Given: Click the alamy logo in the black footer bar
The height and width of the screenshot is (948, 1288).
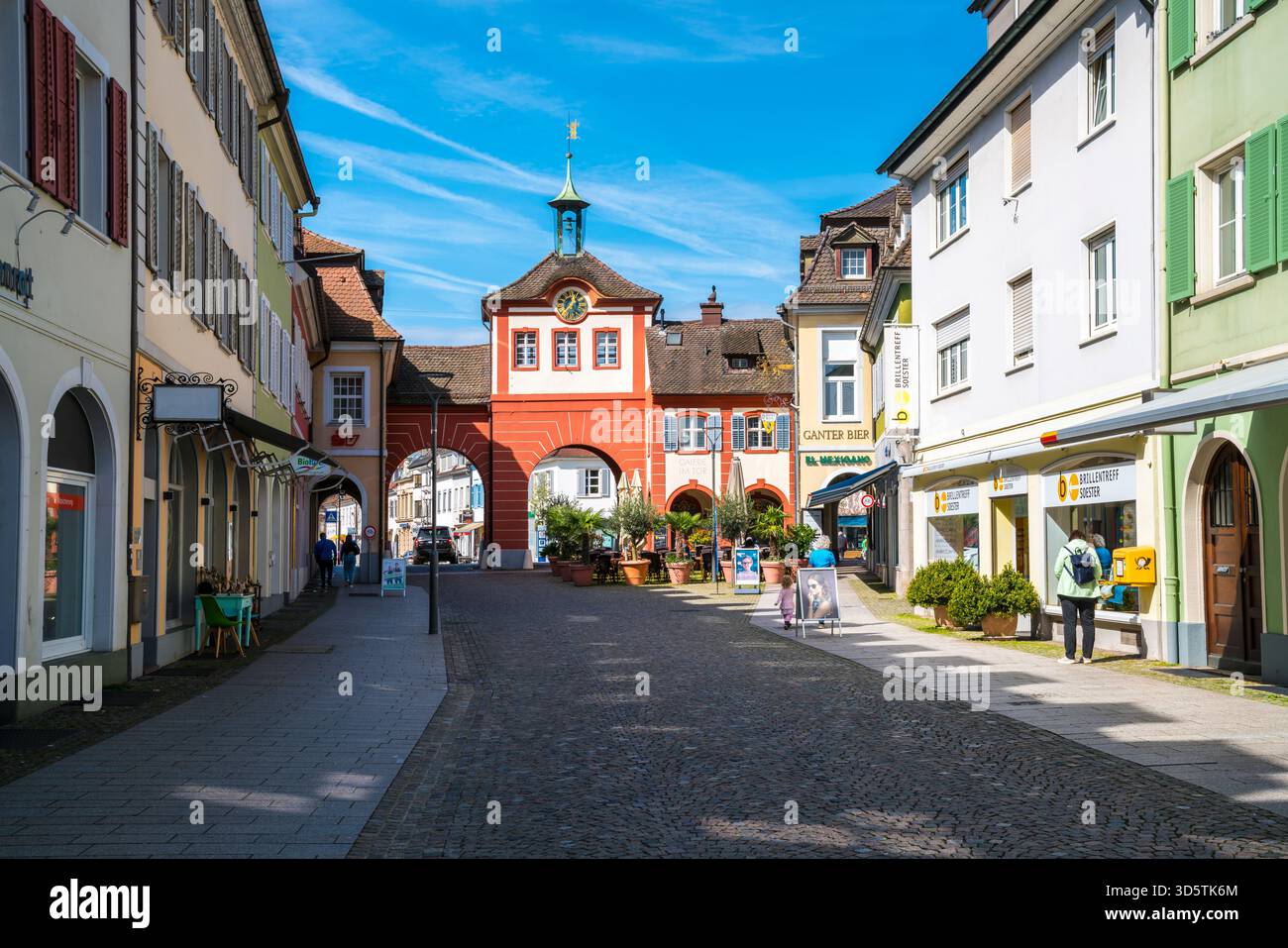Looking at the screenshot, I should (100, 902).
